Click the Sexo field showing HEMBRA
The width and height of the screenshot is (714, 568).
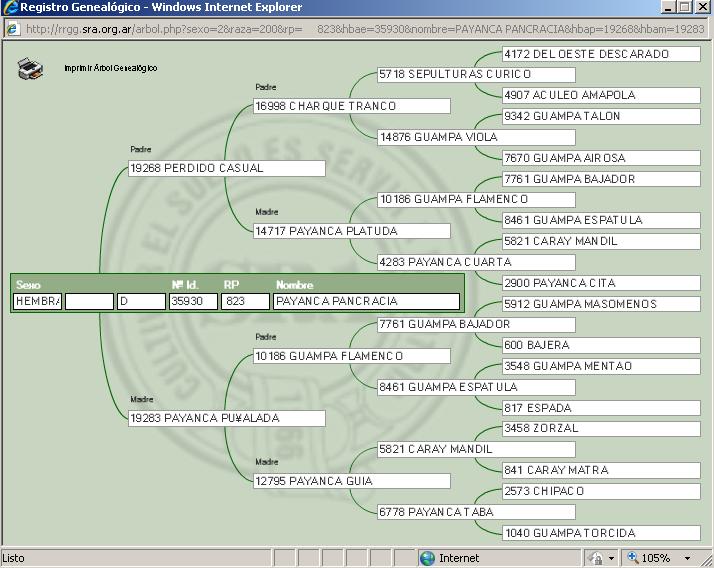tap(38, 301)
